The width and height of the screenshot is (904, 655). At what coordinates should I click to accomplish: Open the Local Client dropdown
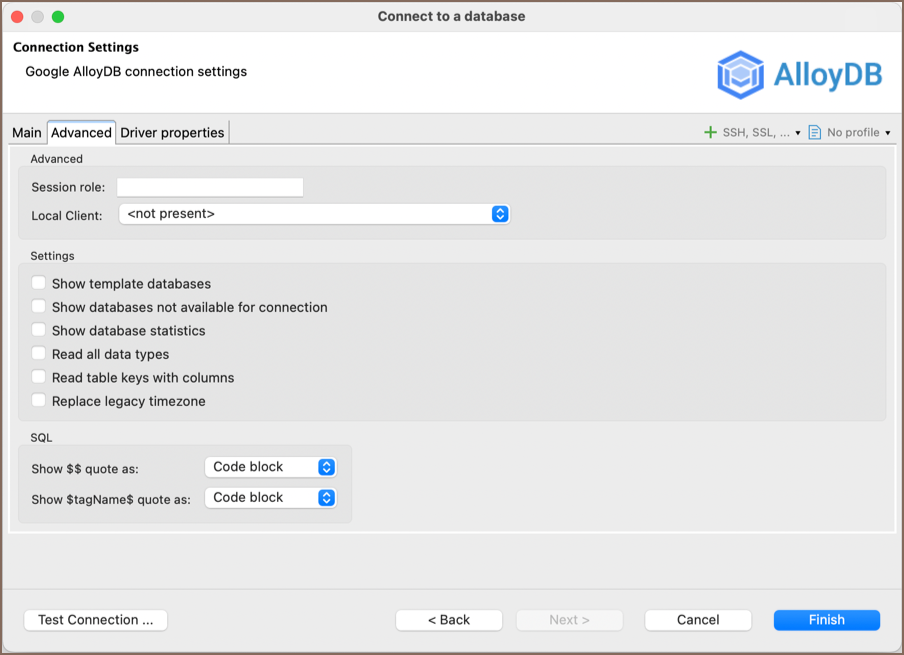pos(314,214)
